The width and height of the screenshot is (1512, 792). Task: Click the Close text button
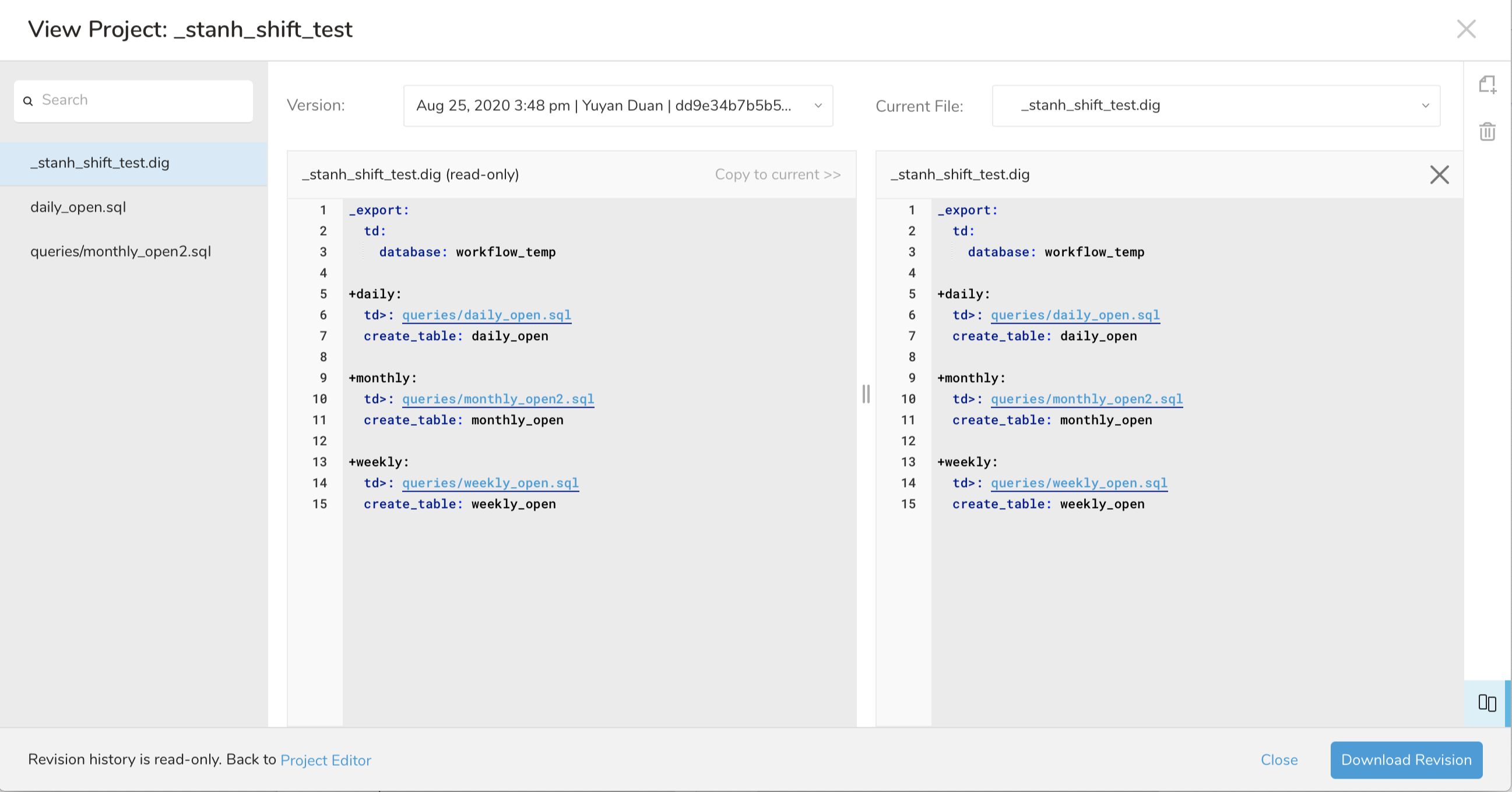[x=1278, y=760]
